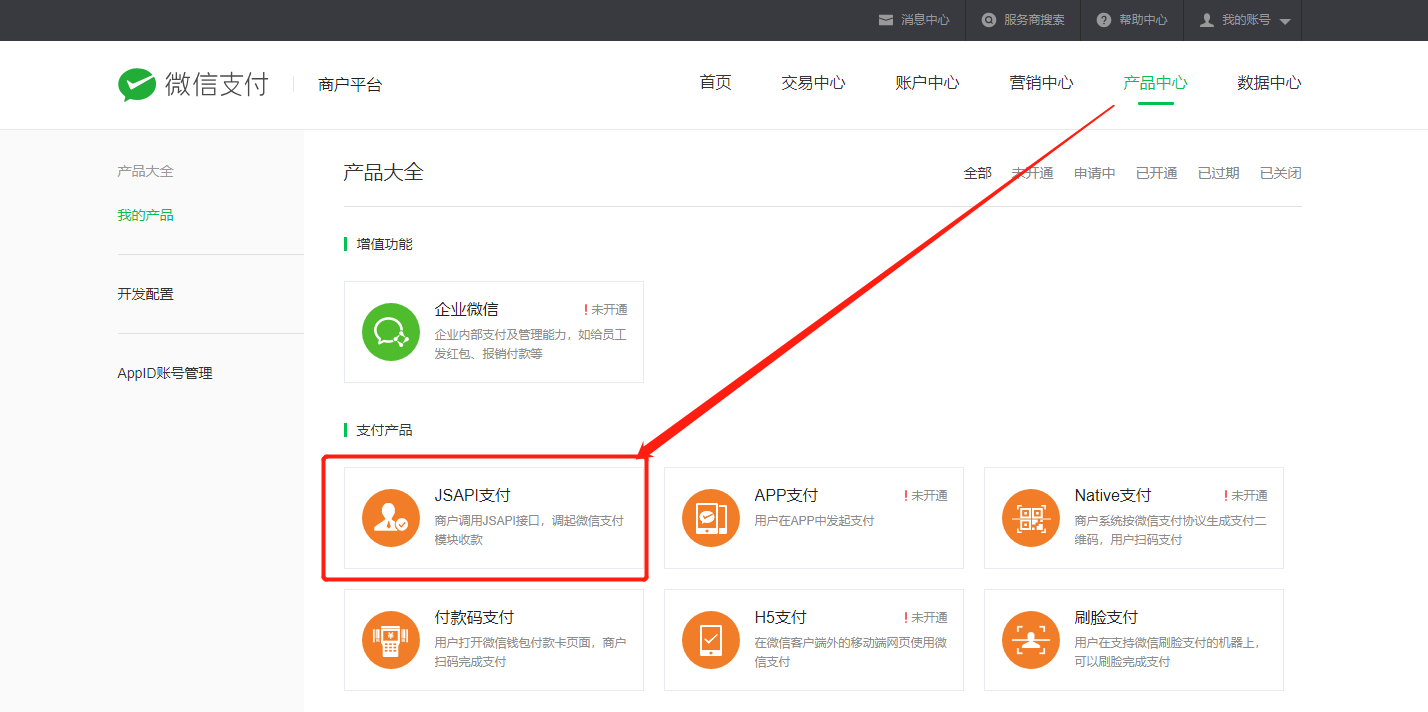Click the 产品大全 page heading

pyautogui.click(x=383, y=172)
